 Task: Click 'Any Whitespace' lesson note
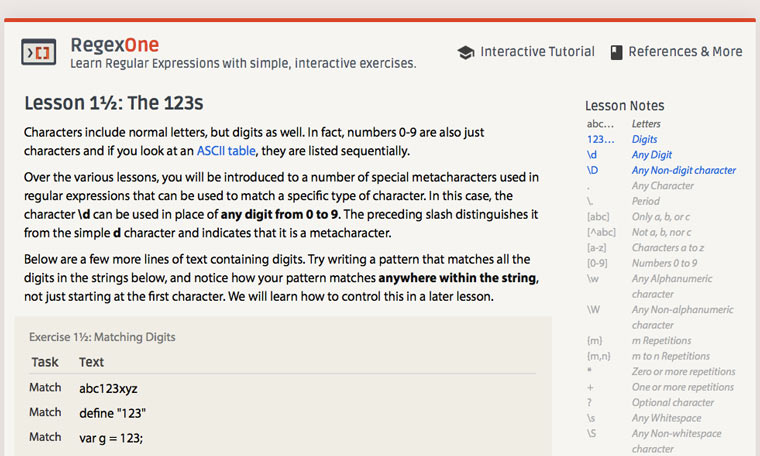point(666,418)
